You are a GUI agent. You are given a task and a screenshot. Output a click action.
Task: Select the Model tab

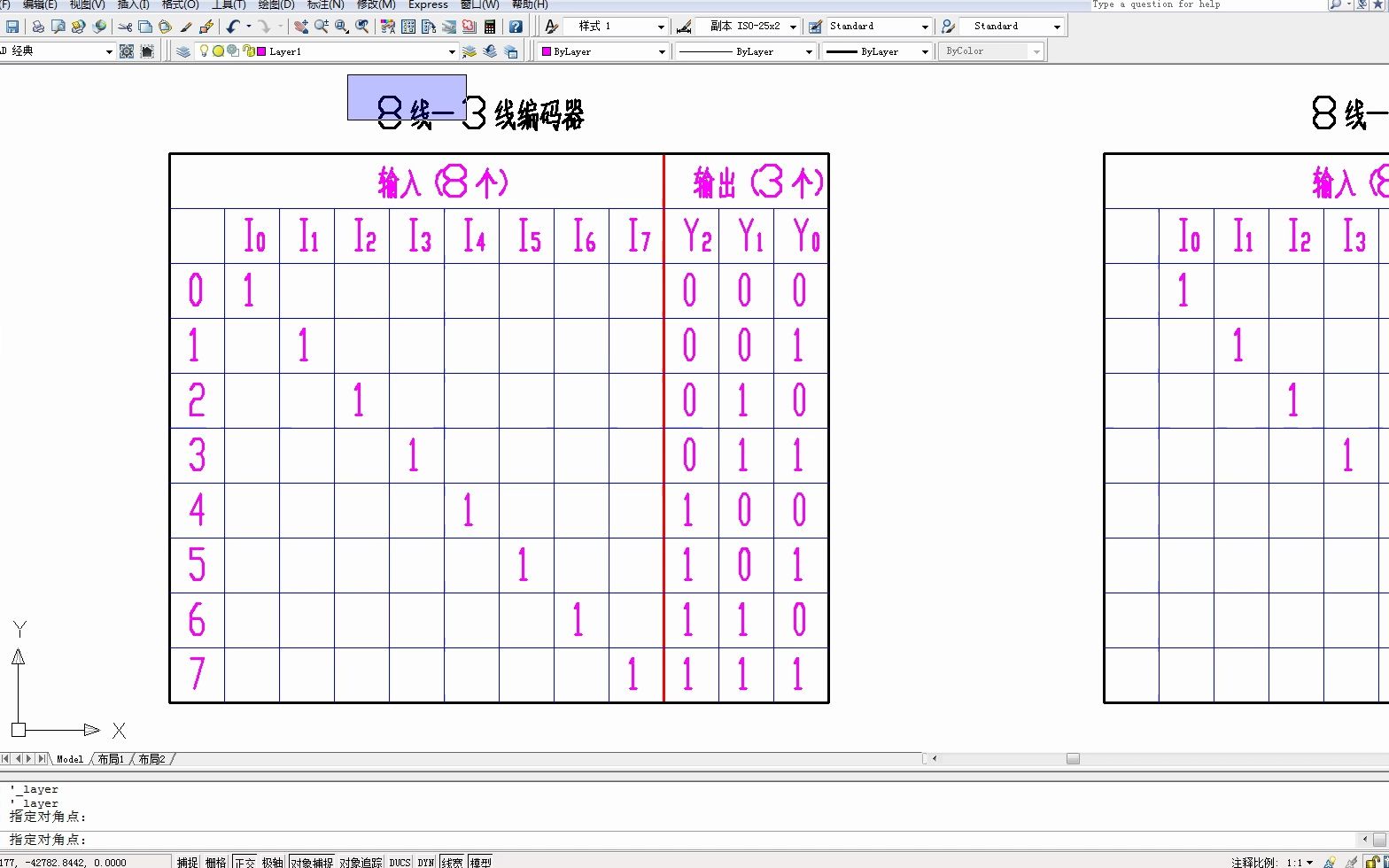coord(70,759)
